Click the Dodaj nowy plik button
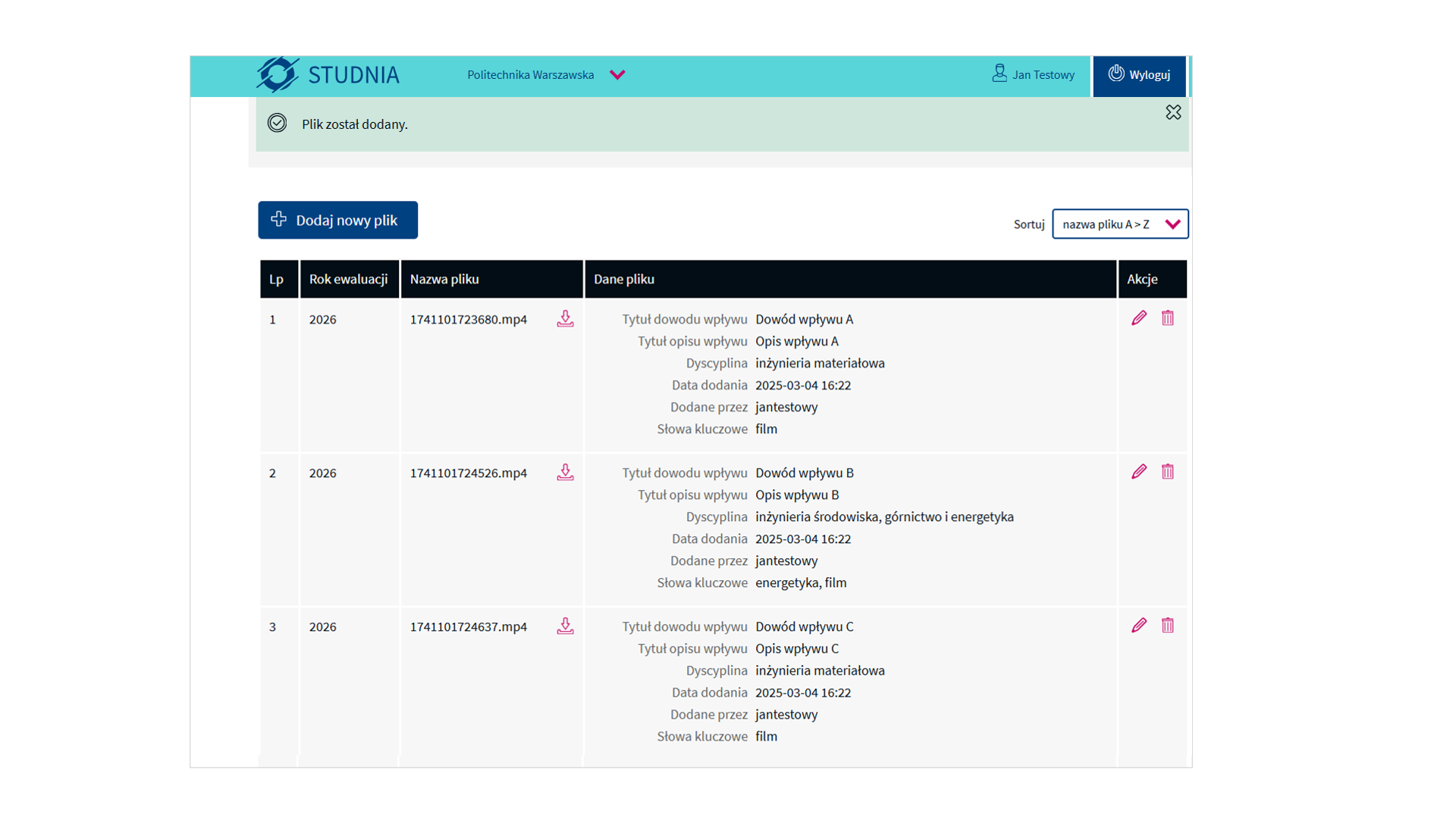This screenshot has width=1456, height=819. [x=337, y=220]
